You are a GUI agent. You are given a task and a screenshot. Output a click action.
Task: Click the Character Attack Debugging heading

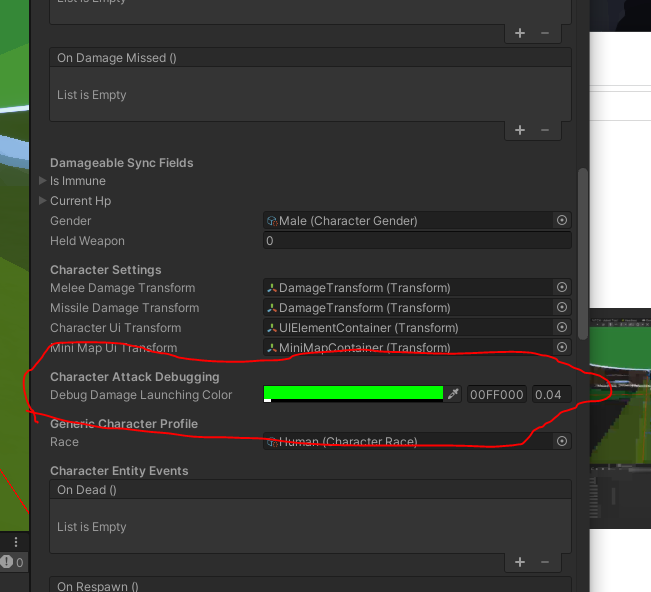coord(135,377)
